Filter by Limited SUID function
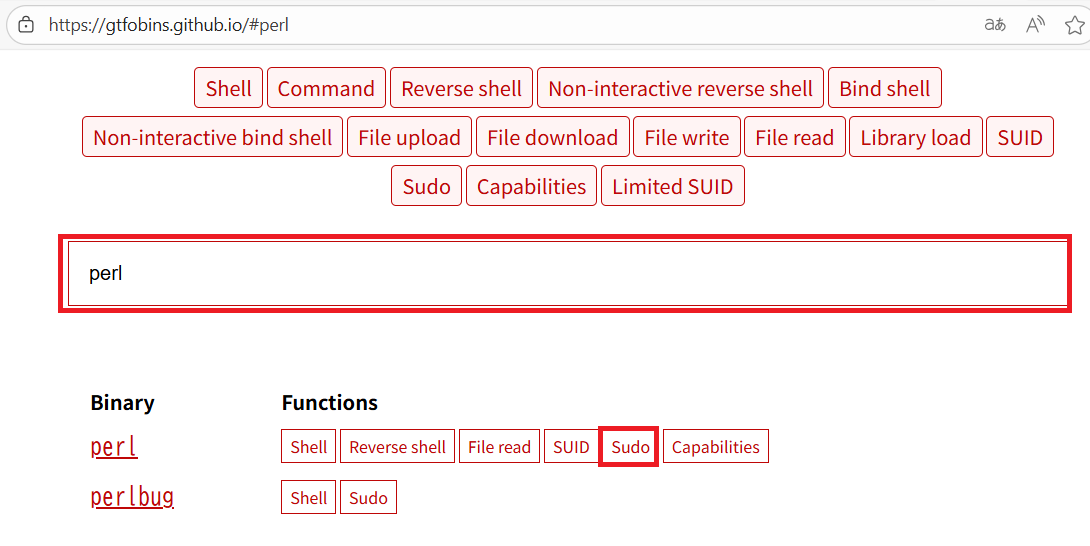Screen dimensions: 1090x546 672,186
